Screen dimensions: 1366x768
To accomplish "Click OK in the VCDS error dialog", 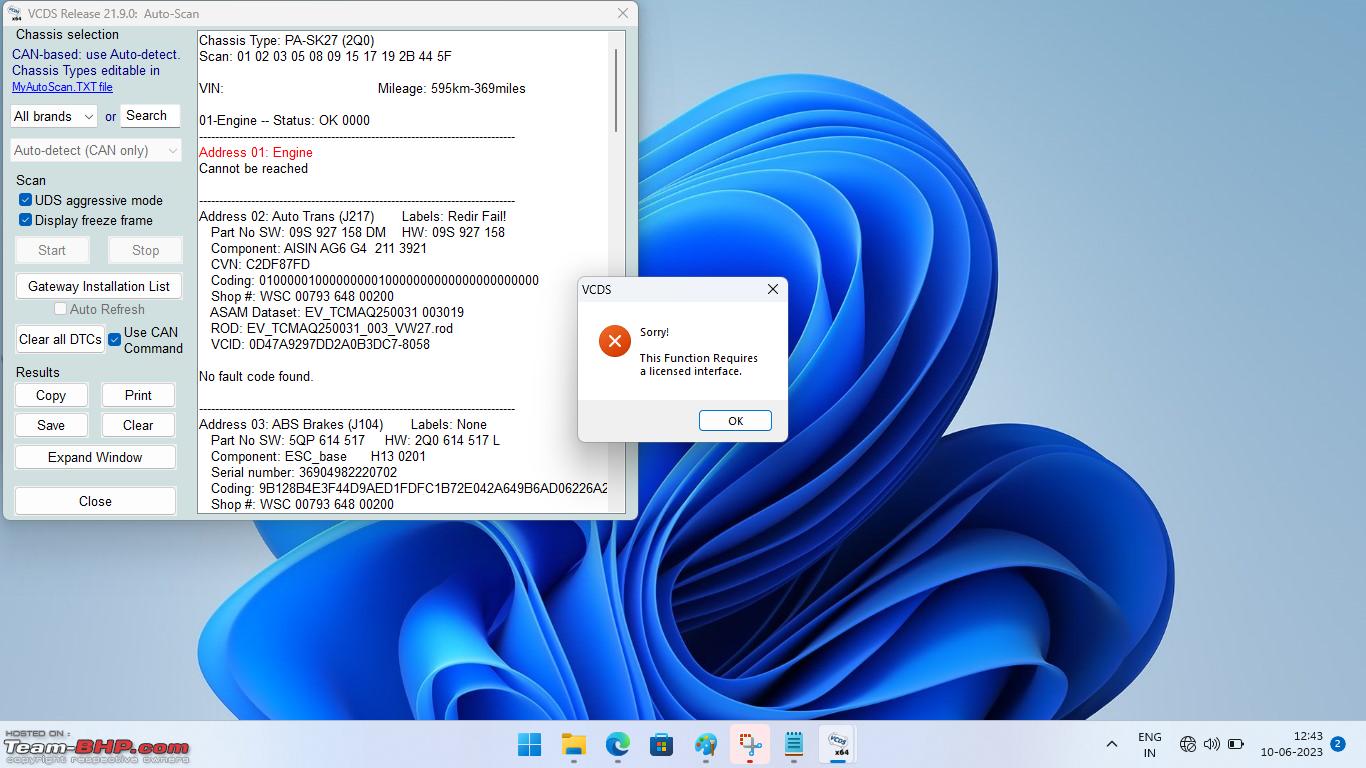I will (x=735, y=421).
